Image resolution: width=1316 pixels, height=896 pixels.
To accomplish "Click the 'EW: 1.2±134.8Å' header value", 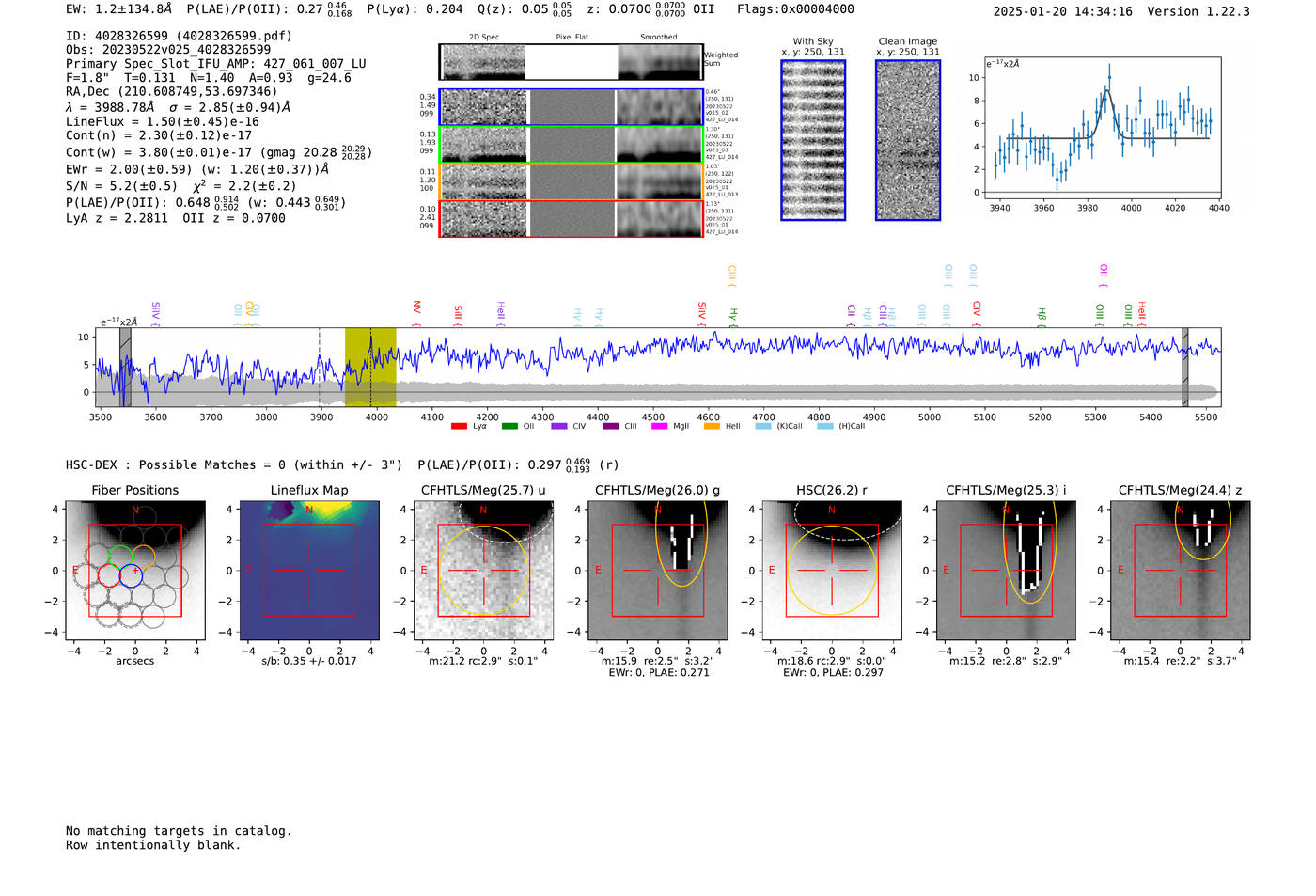I will tap(119, 9).
